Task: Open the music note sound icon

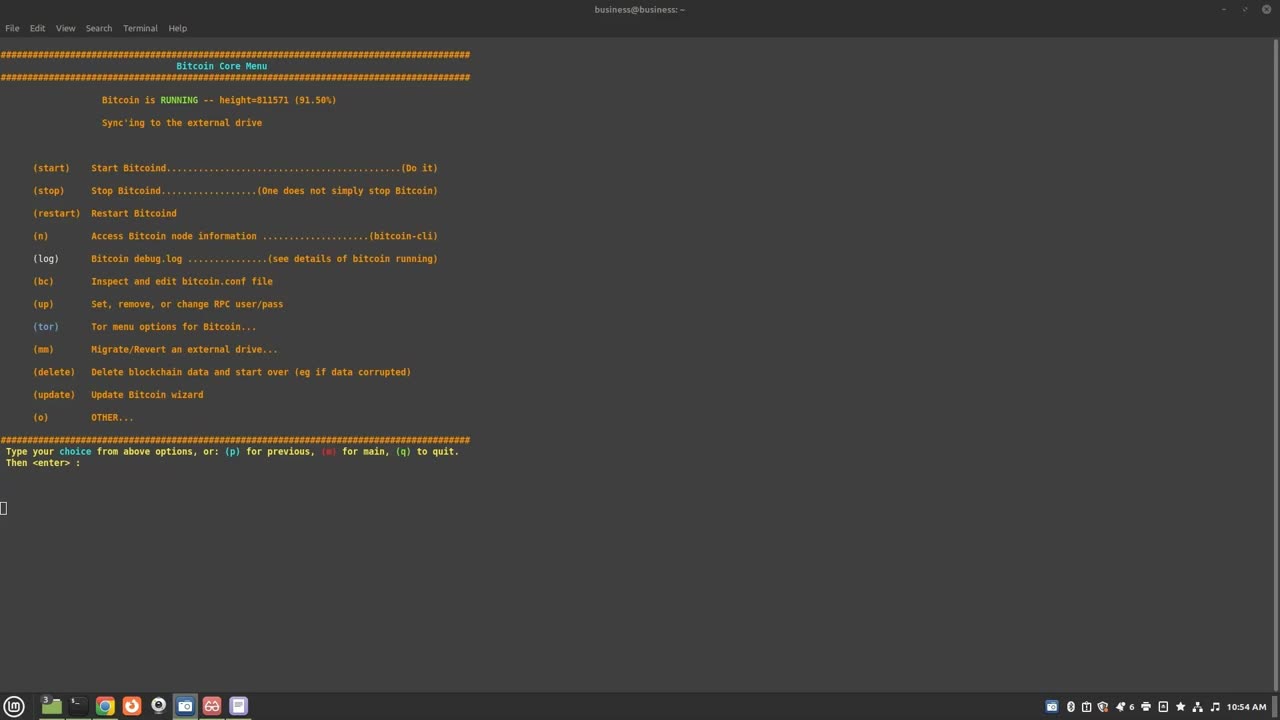Action: point(1215,707)
